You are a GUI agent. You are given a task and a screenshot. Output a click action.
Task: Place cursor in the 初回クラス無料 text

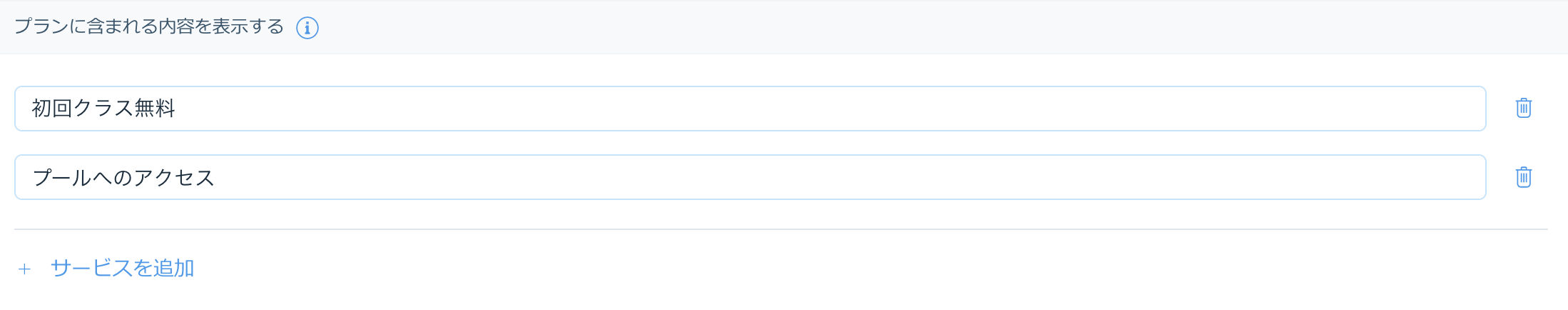click(x=104, y=109)
